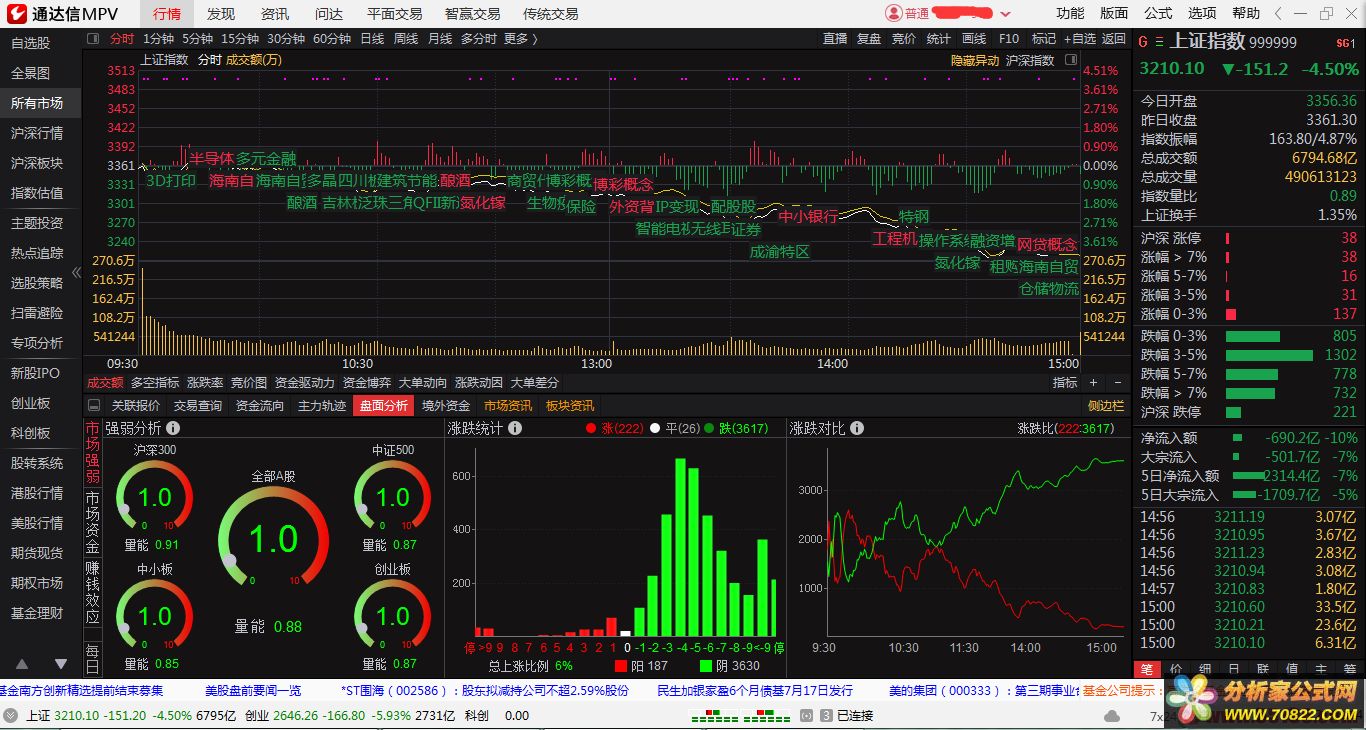Image resolution: width=1366 pixels, height=730 pixels.
Task: Click the +自选 button
Action: click(1079, 38)
